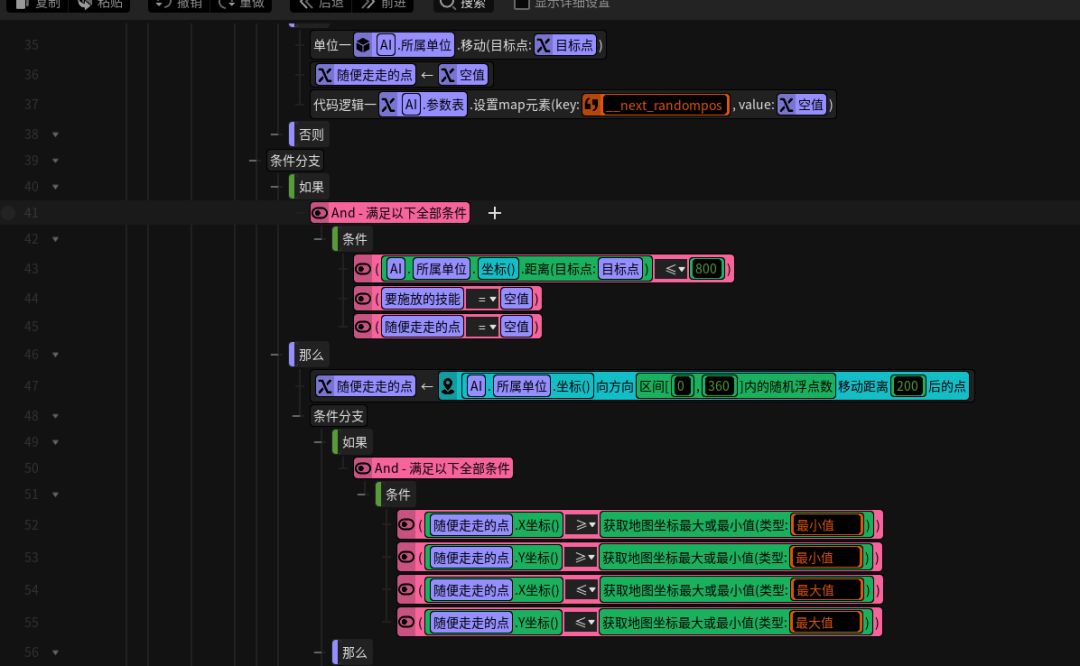Image resolution: width=1080 pixels, height=666 pixels.
Task: Collapse the fold arrow at line 51
Action: (x=55, y=495)
